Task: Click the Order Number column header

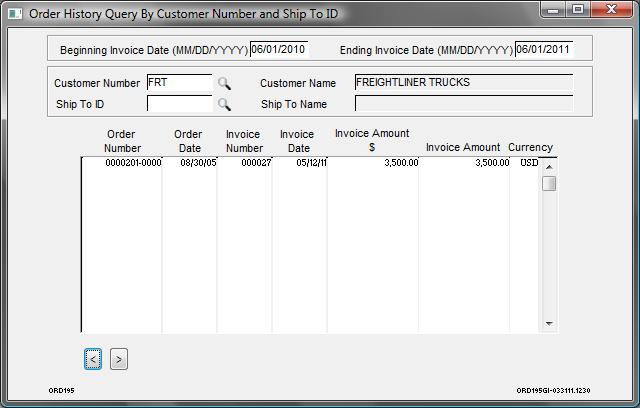Action: pyautogui.click(x=122, y=141)
